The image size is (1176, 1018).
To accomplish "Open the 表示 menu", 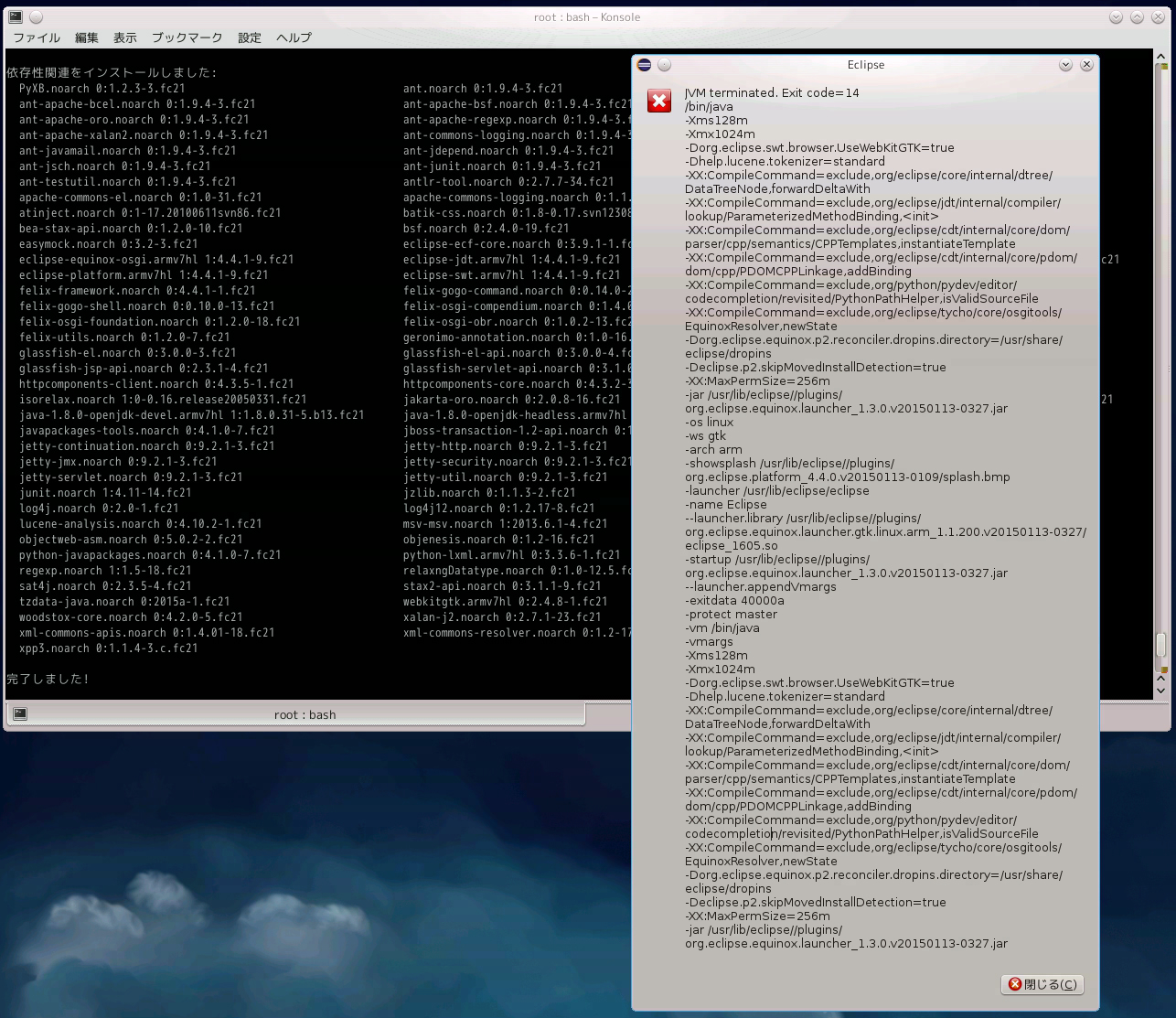I will (x=125, y=38).
